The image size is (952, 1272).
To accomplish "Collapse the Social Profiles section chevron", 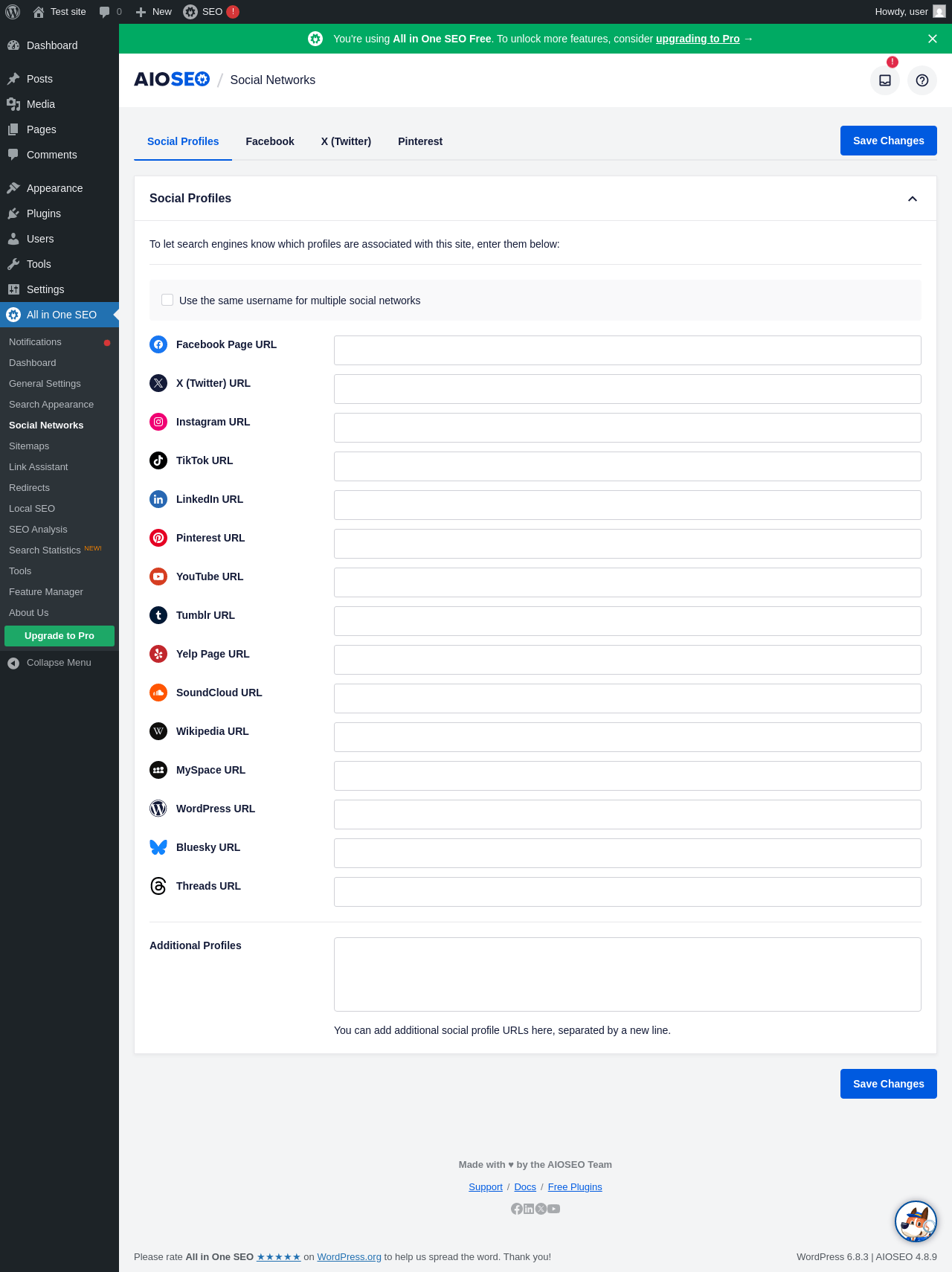I will pyautogui.click(x=913, y=199).
